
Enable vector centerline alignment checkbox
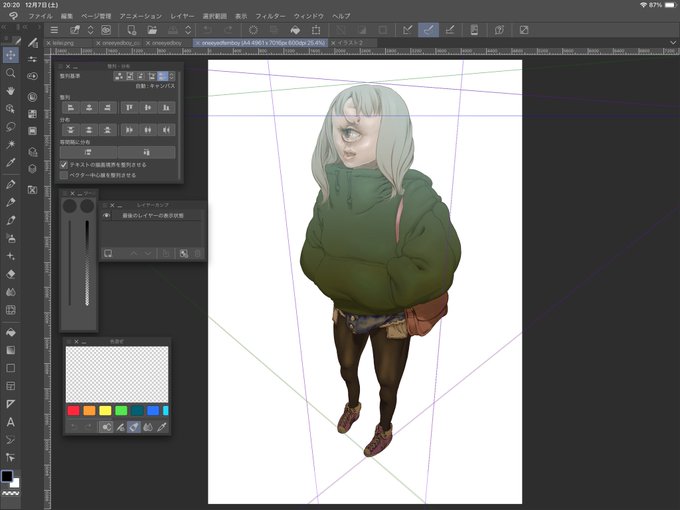coord(64,175)
